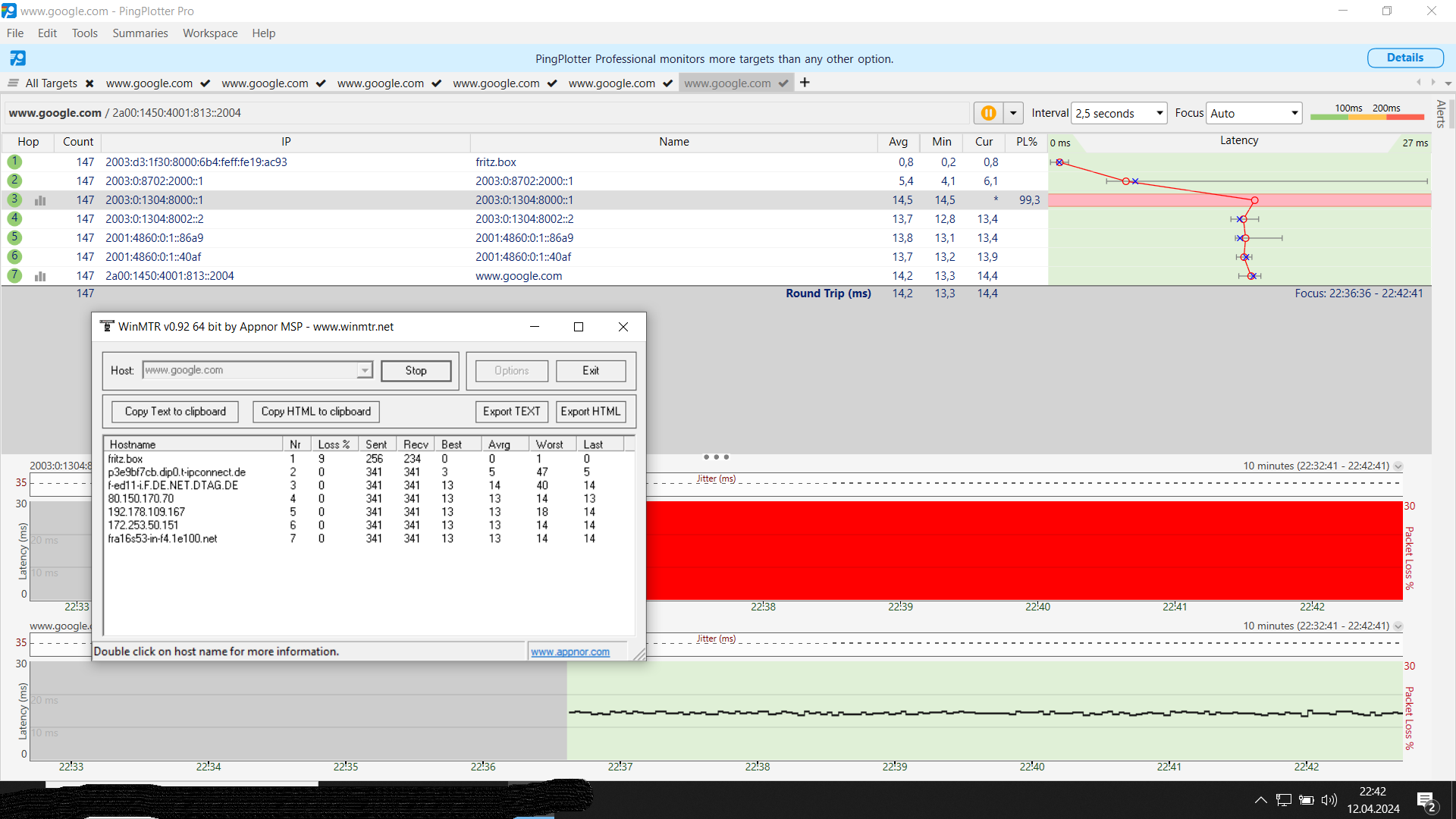Follow the www.appnor.com link
The width and height of the screenshot is (1456, 819).
(x=570, y=652)
